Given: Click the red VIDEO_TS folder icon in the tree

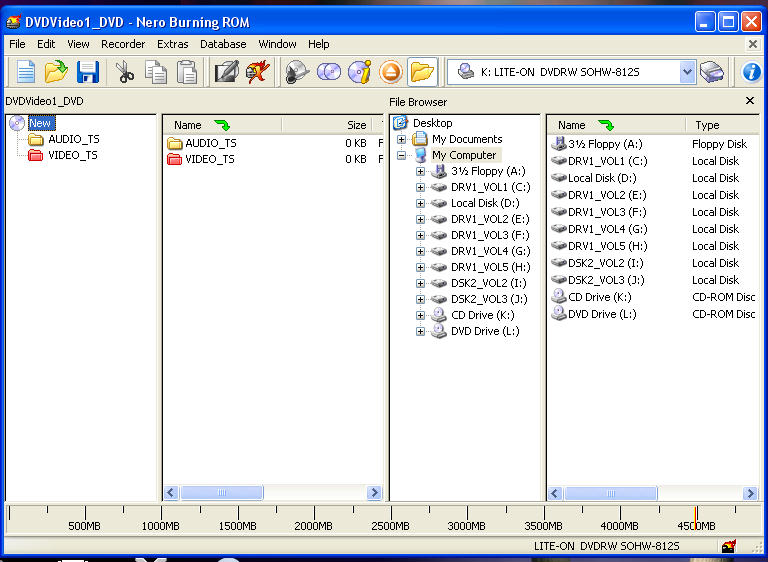Looking at the screenshot, I should coord(35,155).
